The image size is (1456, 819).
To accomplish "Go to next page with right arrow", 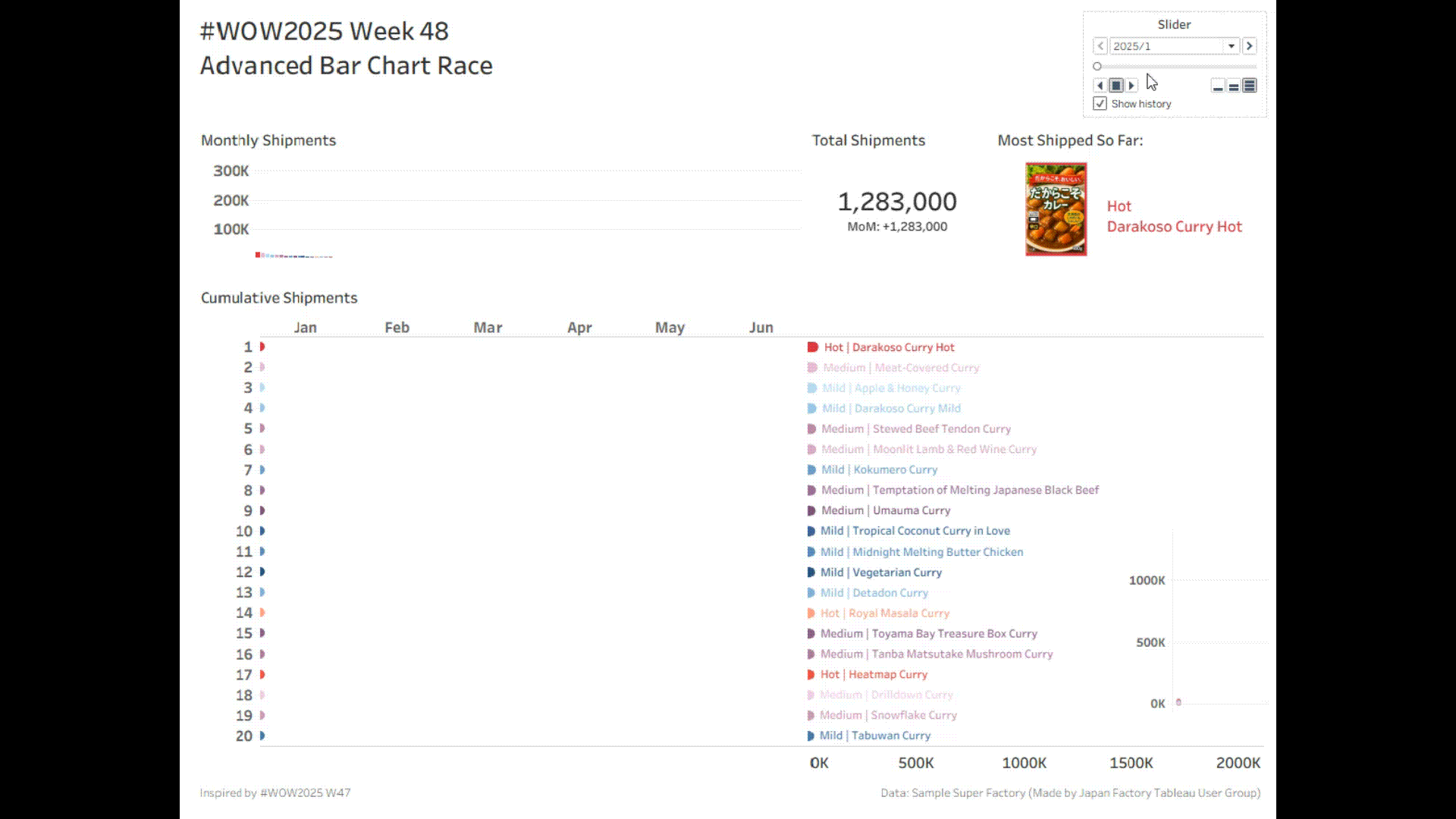I will tap(1250, 46).
